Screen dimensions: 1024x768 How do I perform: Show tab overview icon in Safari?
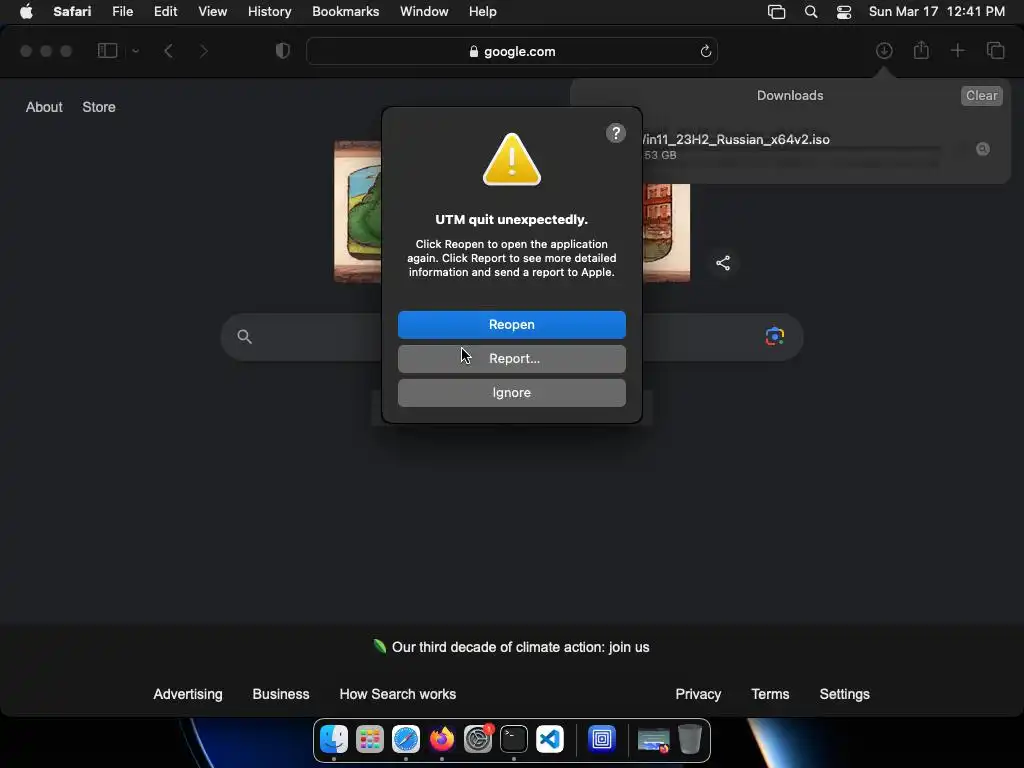[x=995, y=51]
